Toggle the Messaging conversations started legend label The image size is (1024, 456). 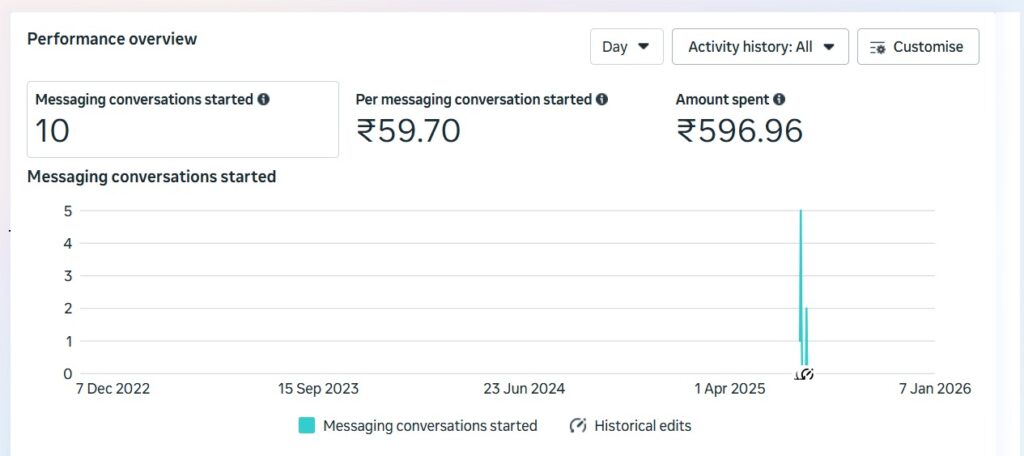pyautogui.click(x=430, y=426)
